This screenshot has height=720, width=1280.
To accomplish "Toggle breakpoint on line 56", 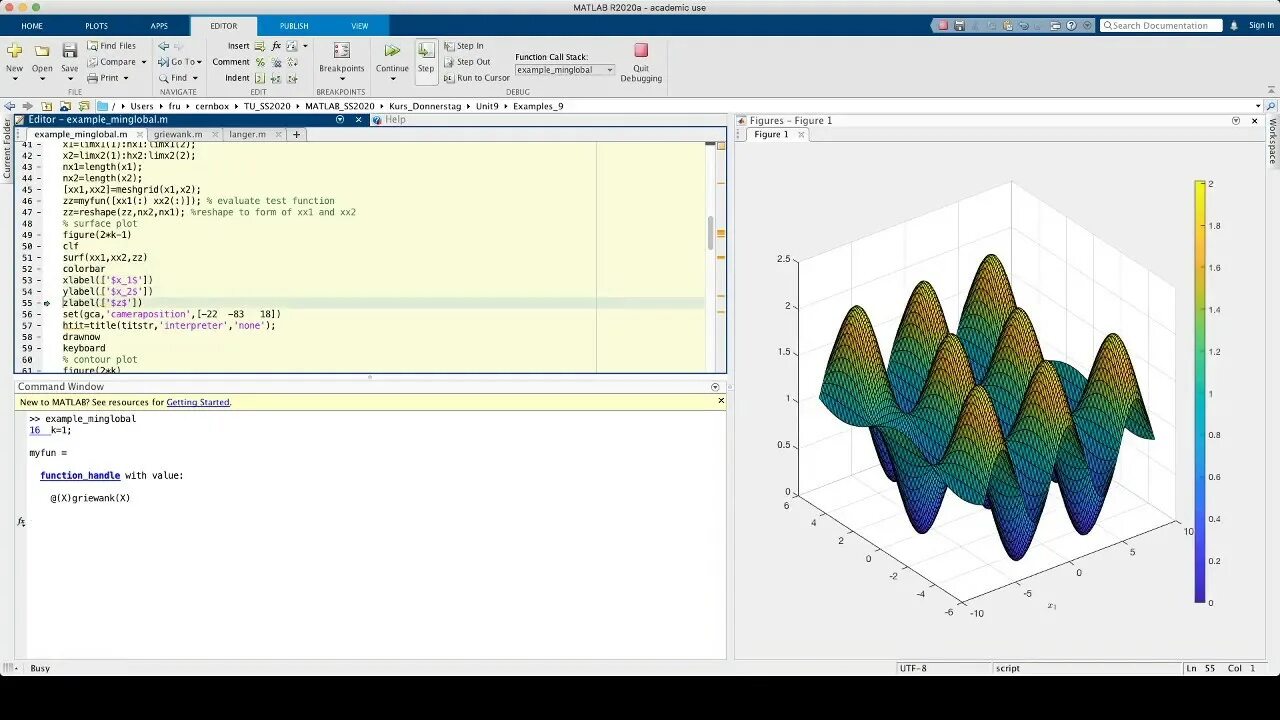I will tap(40, 314).
